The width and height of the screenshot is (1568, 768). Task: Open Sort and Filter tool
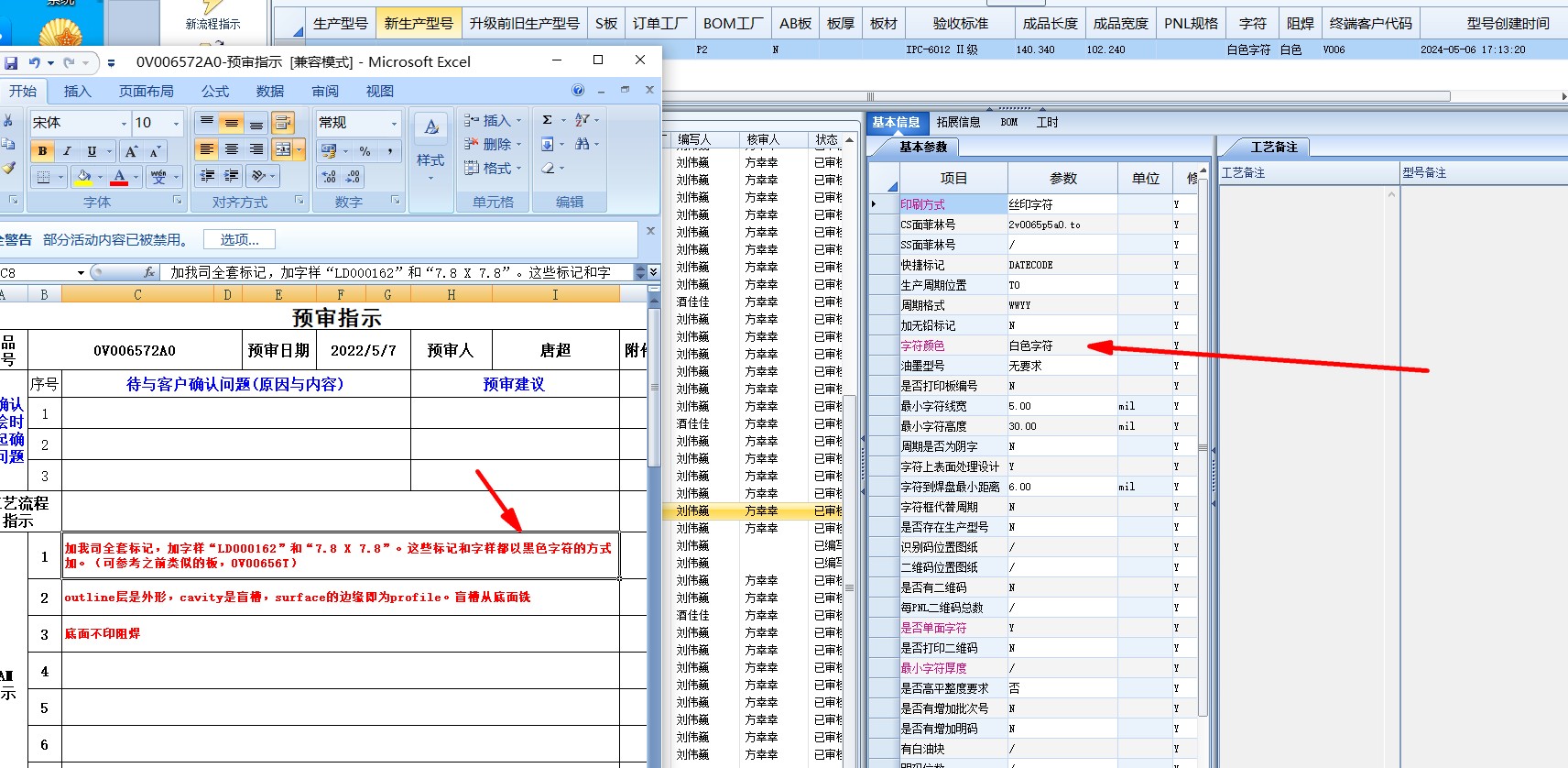(x=583, y=120)
